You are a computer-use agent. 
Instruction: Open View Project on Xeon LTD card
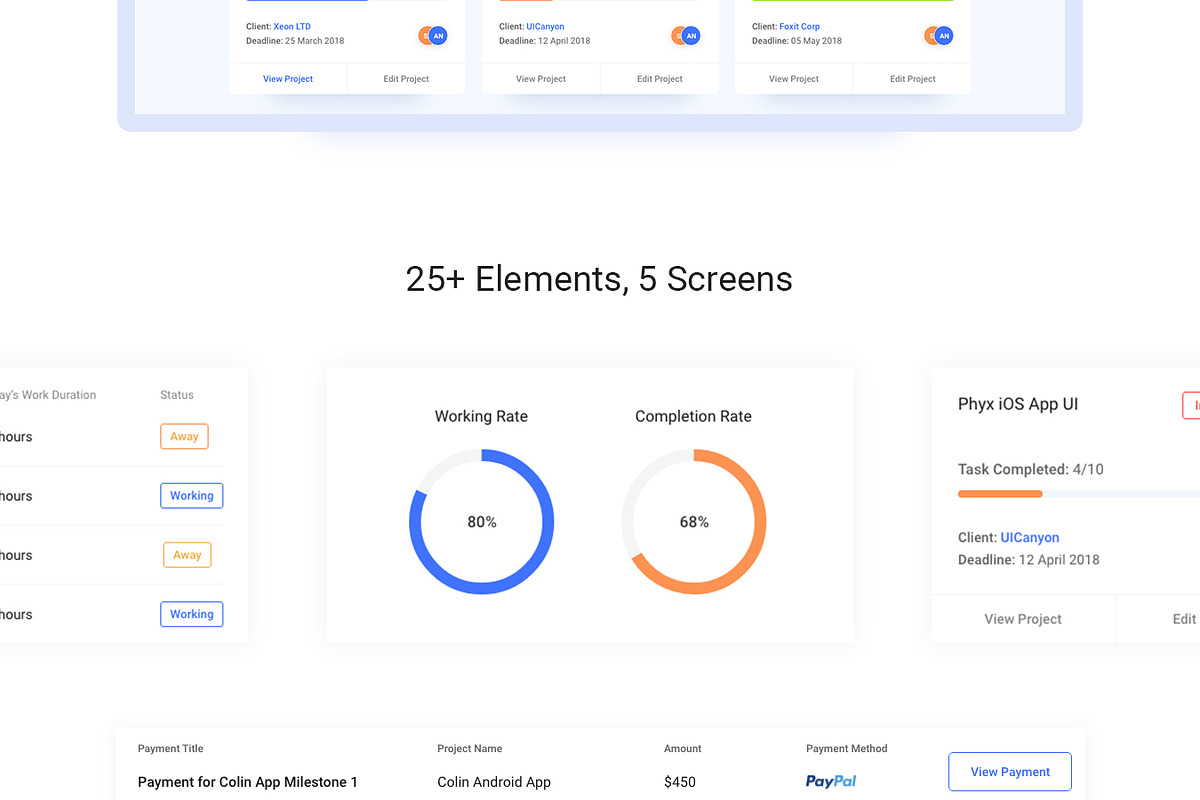(x=288, y=79)
